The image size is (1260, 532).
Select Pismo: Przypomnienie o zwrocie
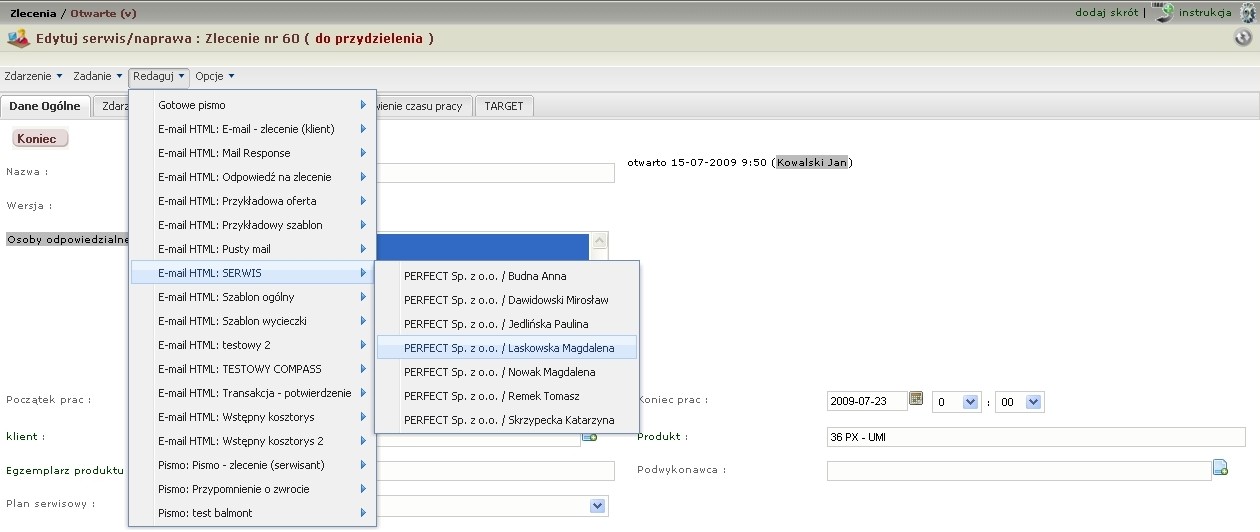click(253, 489)
